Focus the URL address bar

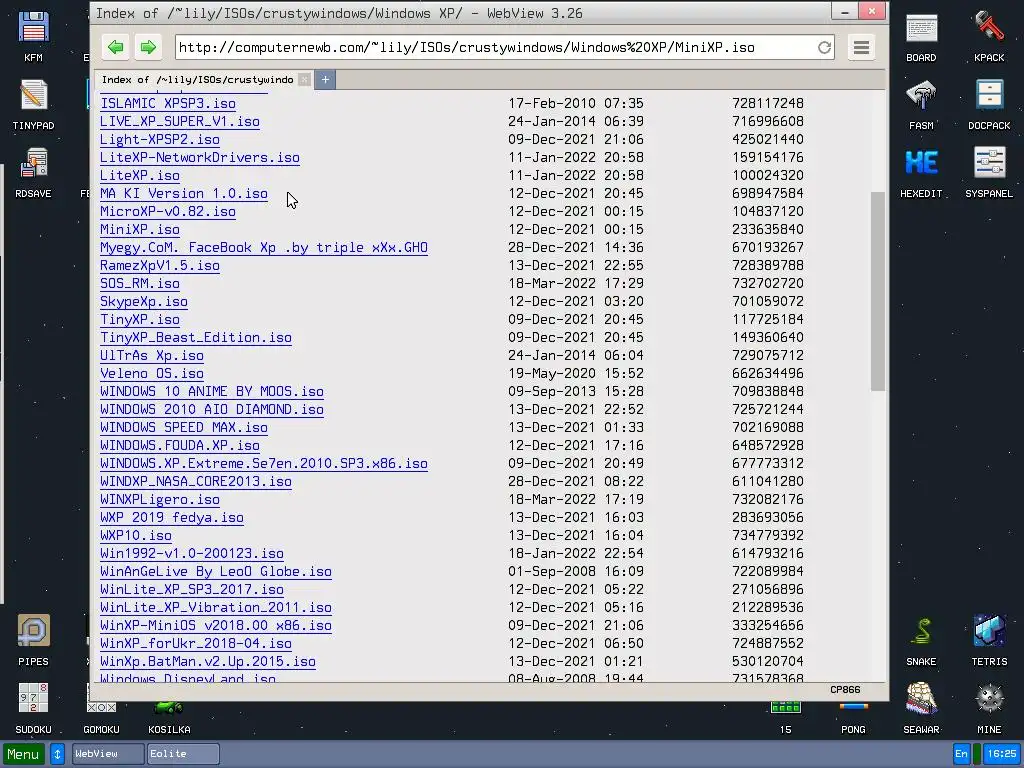click(495, 47)
